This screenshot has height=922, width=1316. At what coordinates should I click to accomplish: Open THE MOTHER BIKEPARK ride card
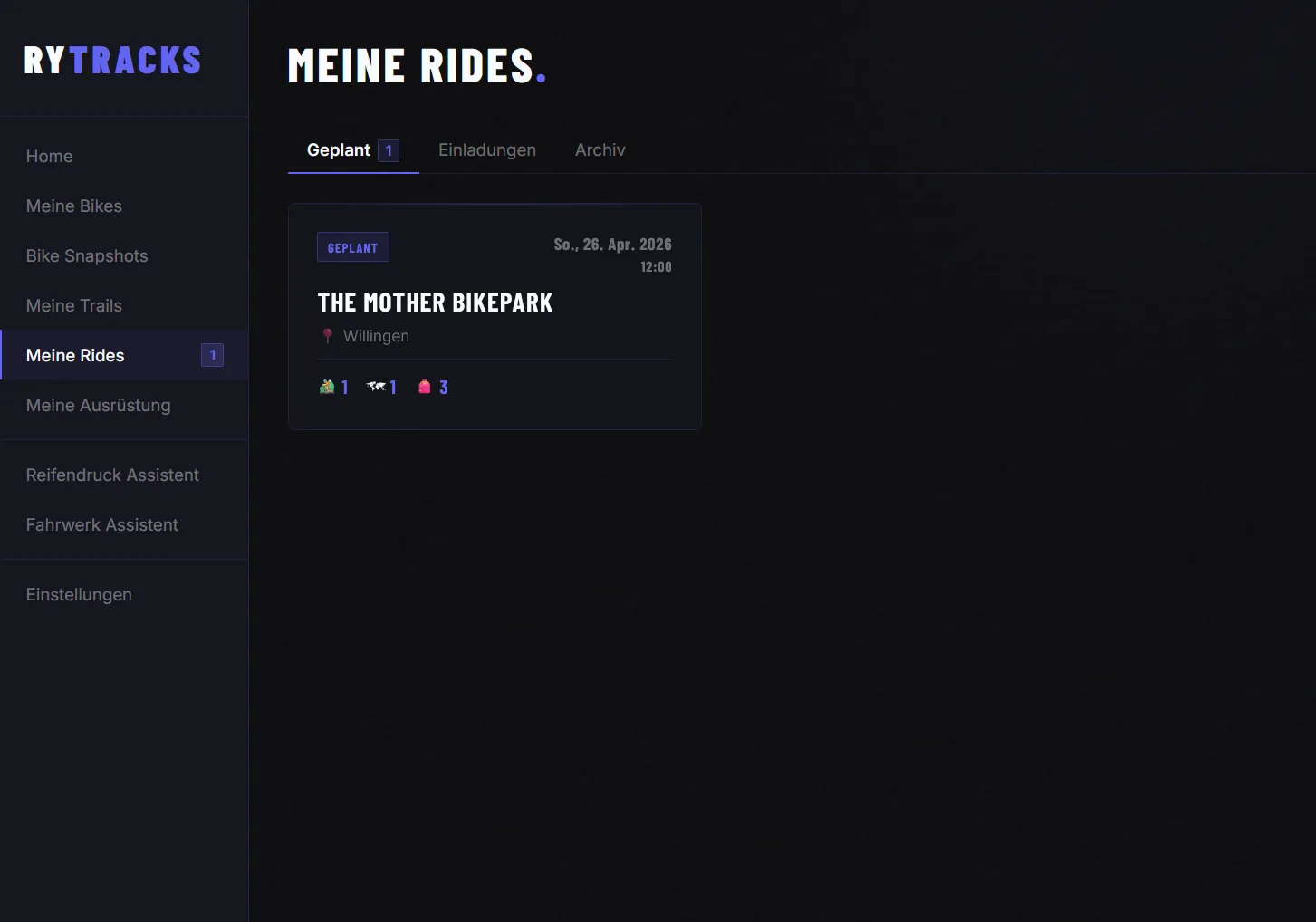[x=495, y=316]
